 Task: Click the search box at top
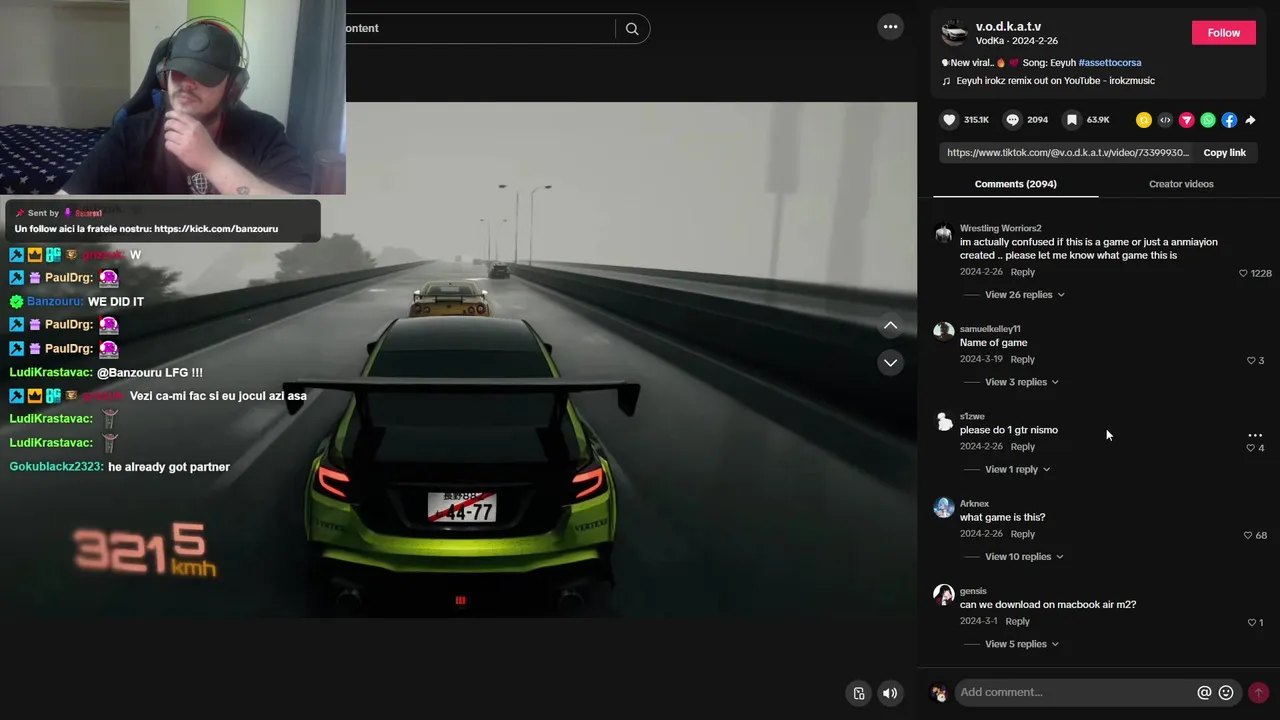[480, 28]
